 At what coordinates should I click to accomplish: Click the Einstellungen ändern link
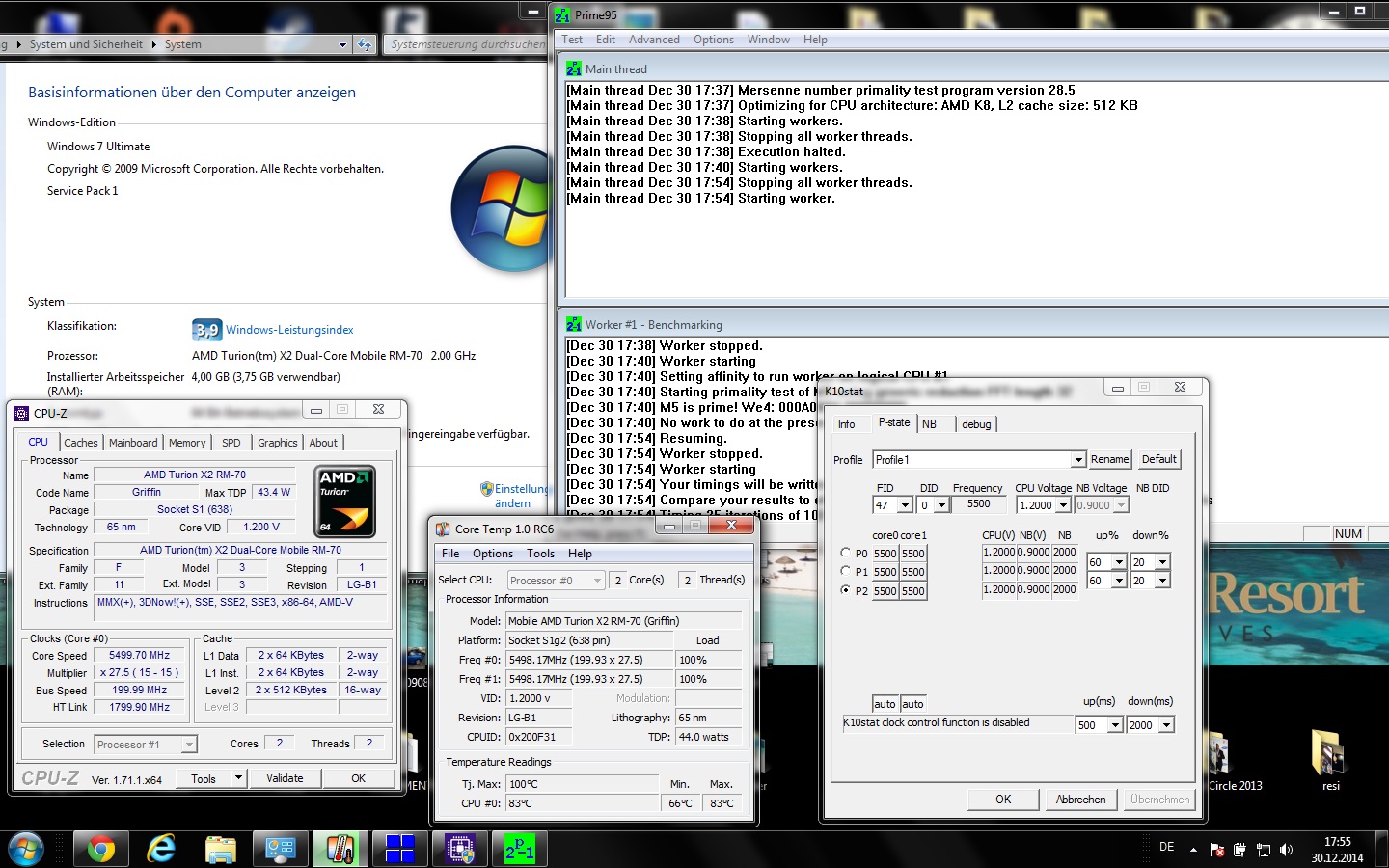coord(522,496)
